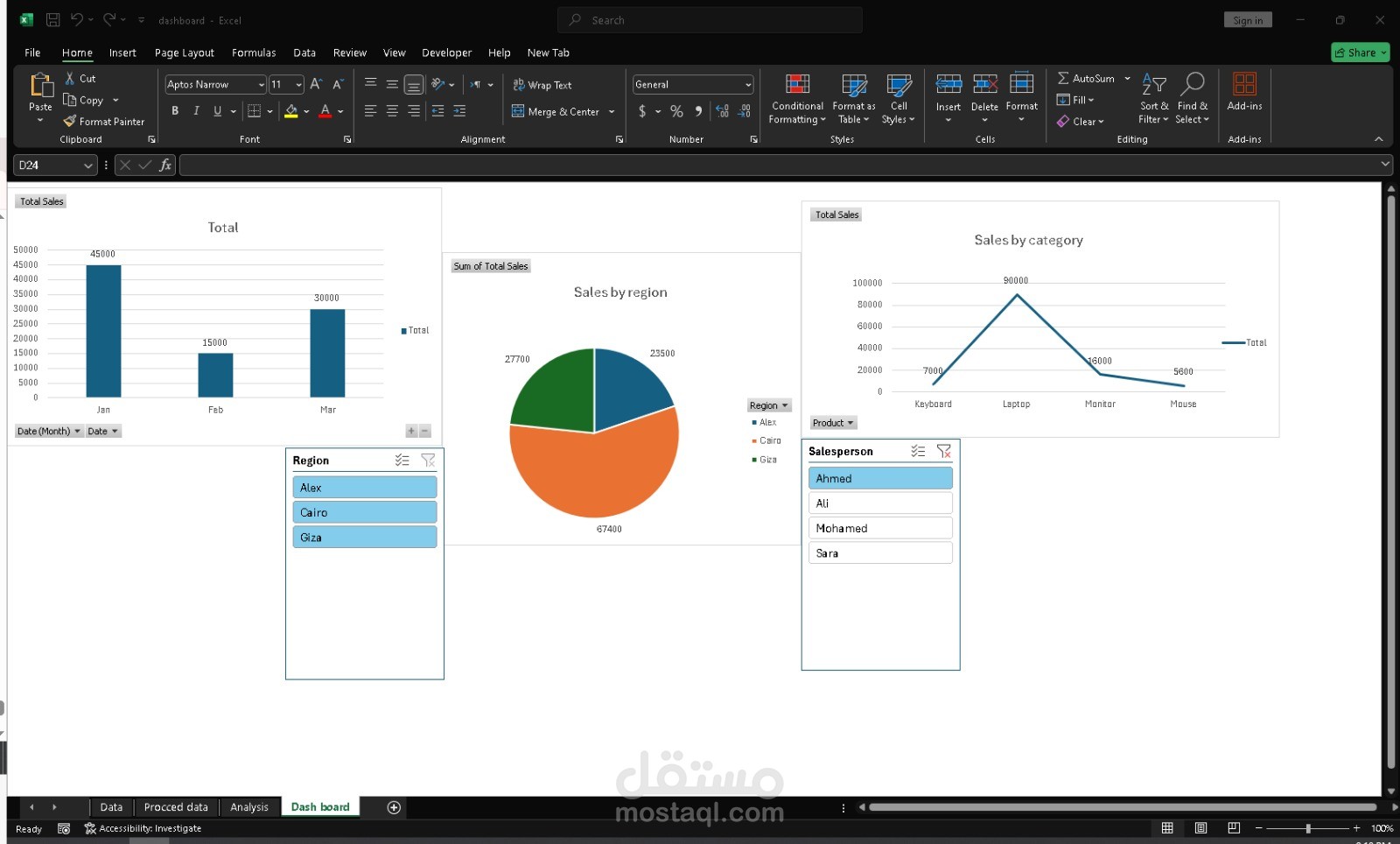Viewport: 1400px width, 844px height.
Task: Click the Share button
Action: (1361, 53)
